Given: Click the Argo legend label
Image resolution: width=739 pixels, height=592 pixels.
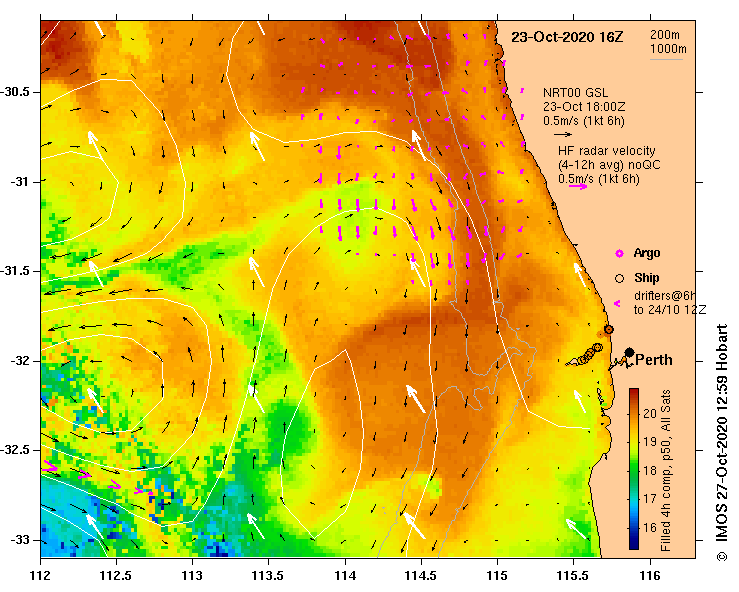Looking at the screenshot, I should [647, 253].
